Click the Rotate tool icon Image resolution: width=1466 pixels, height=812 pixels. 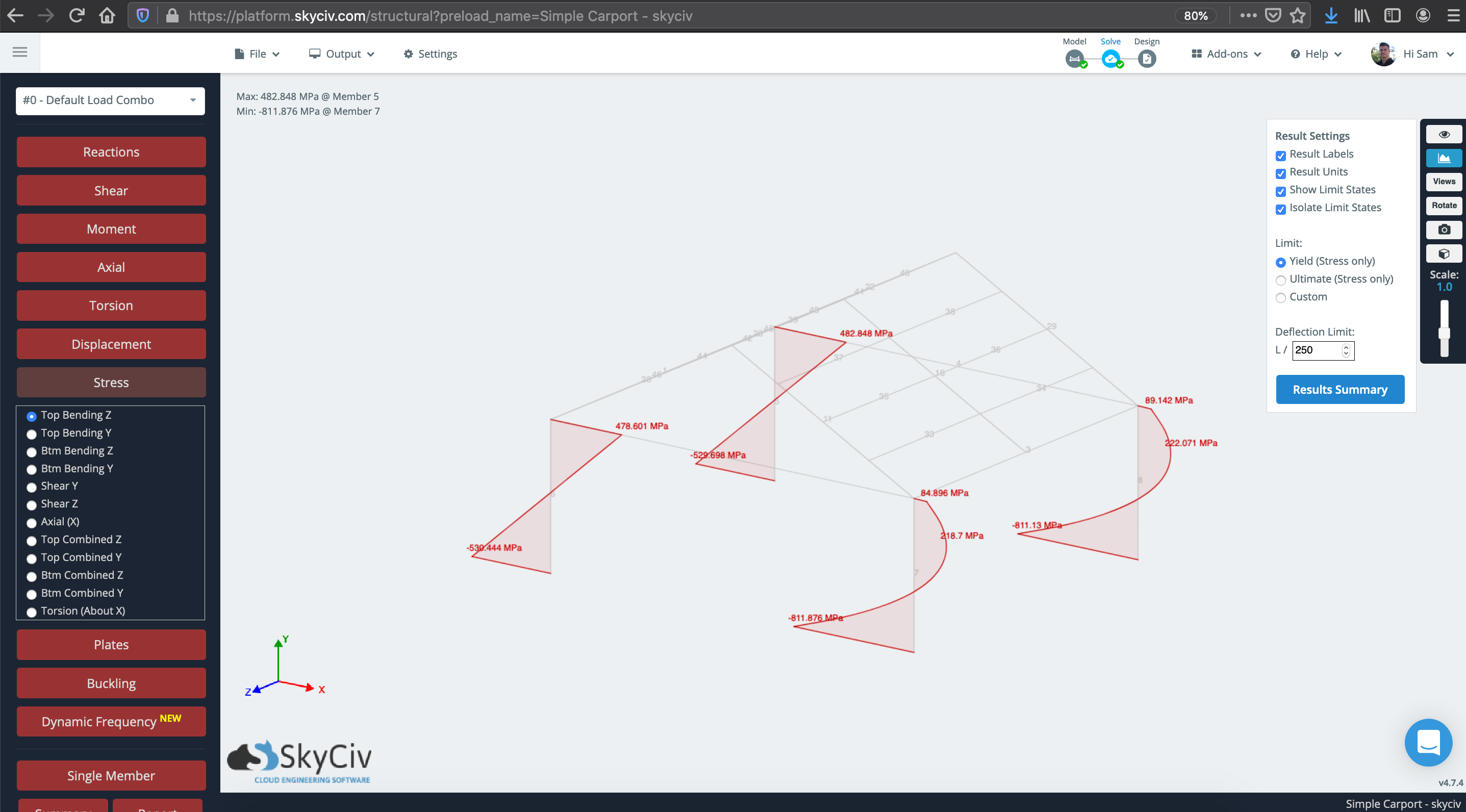pos(1444,205)
